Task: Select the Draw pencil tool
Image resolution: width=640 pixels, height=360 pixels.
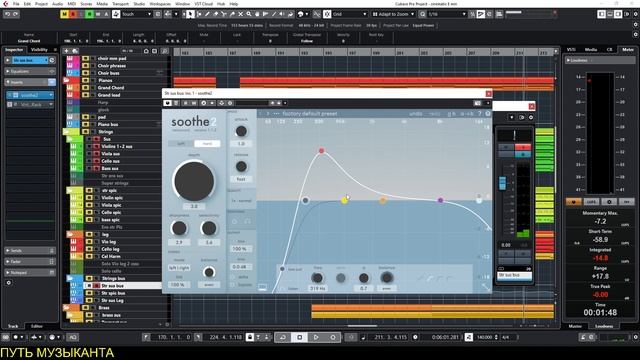Action: click(207, 14)
